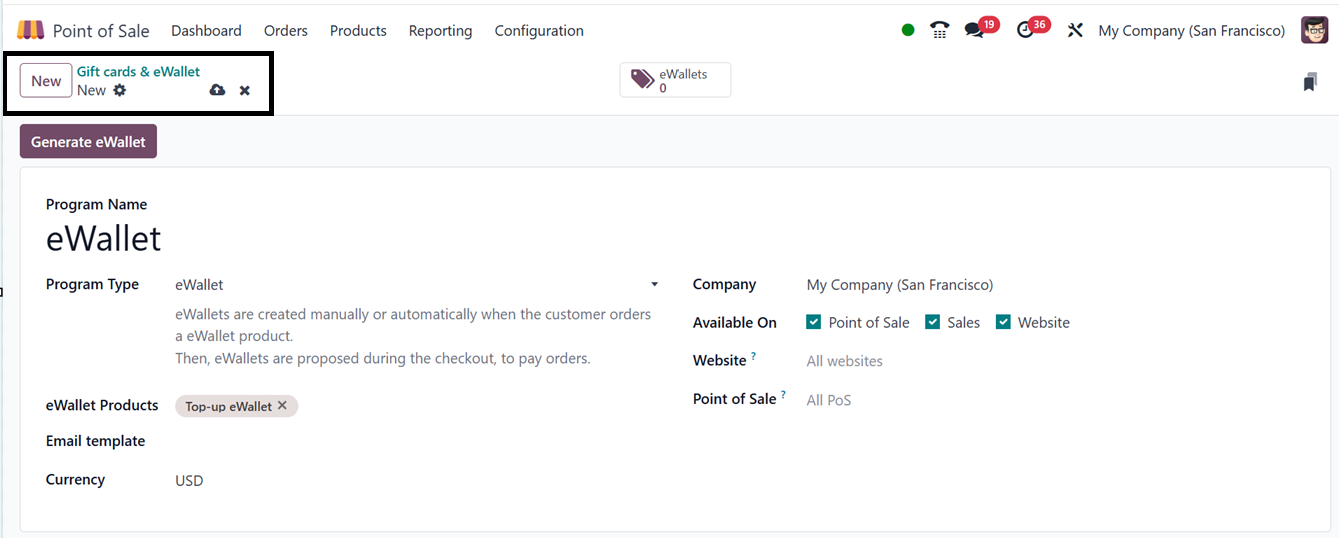Remove the Top-up eWallet tag
Viewport: 1339px width, 538px height.
(282, 405)
